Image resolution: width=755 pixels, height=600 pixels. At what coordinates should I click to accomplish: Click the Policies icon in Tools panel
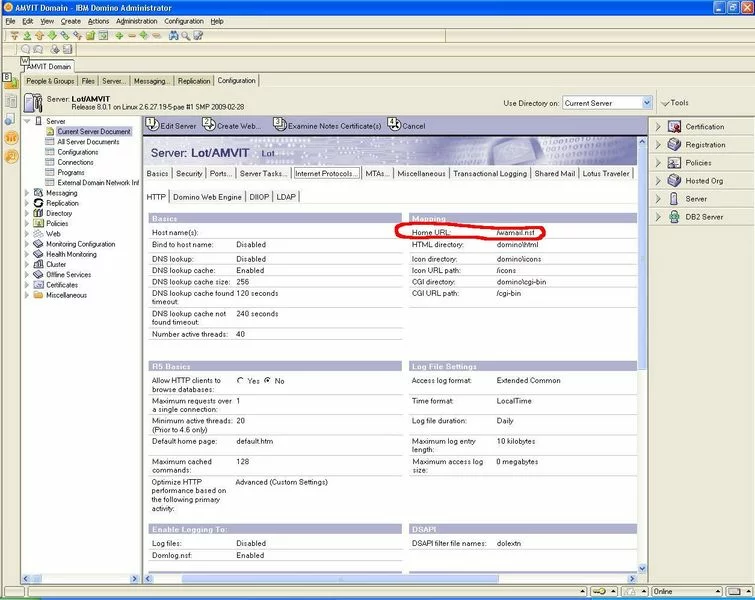click(674, 163)
